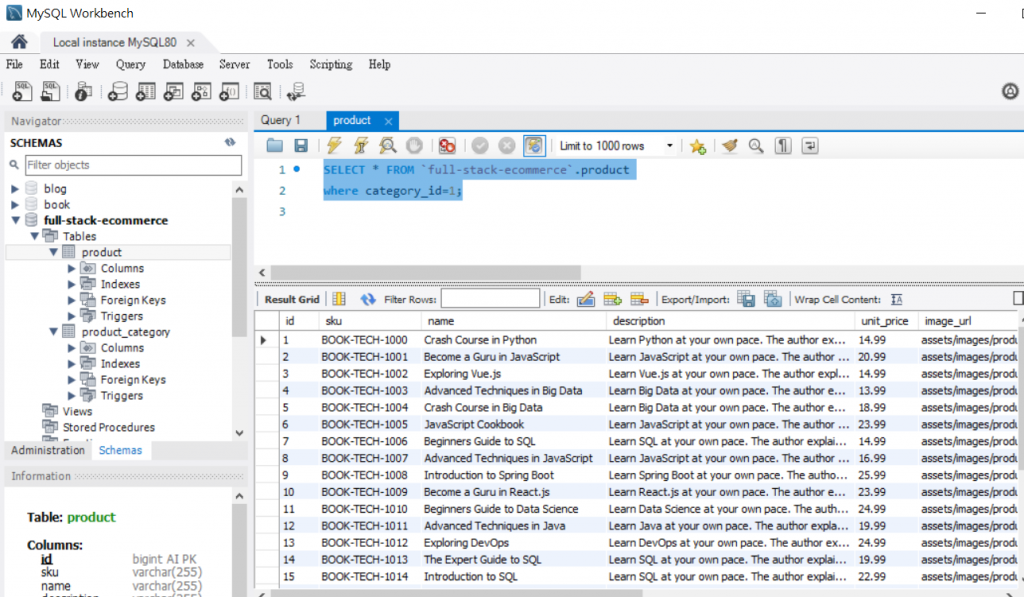
Task: Run Explain on current statement icon
Action: tap(387, 146)
